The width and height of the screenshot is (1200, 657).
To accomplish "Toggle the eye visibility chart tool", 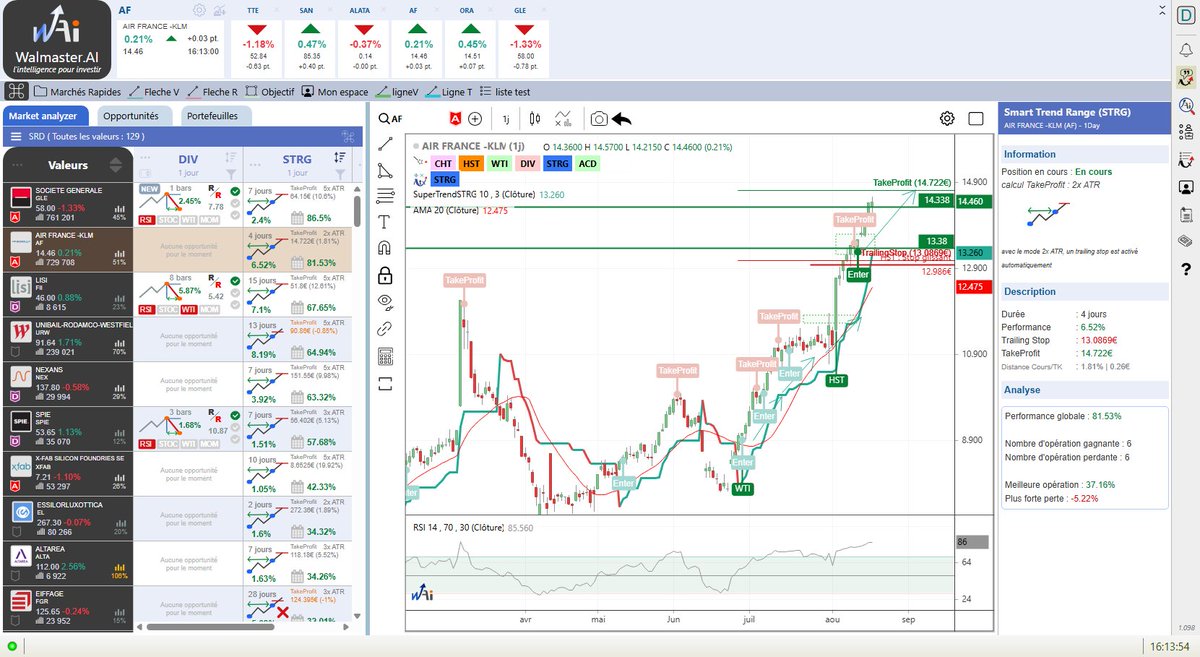I will (386, 301).
